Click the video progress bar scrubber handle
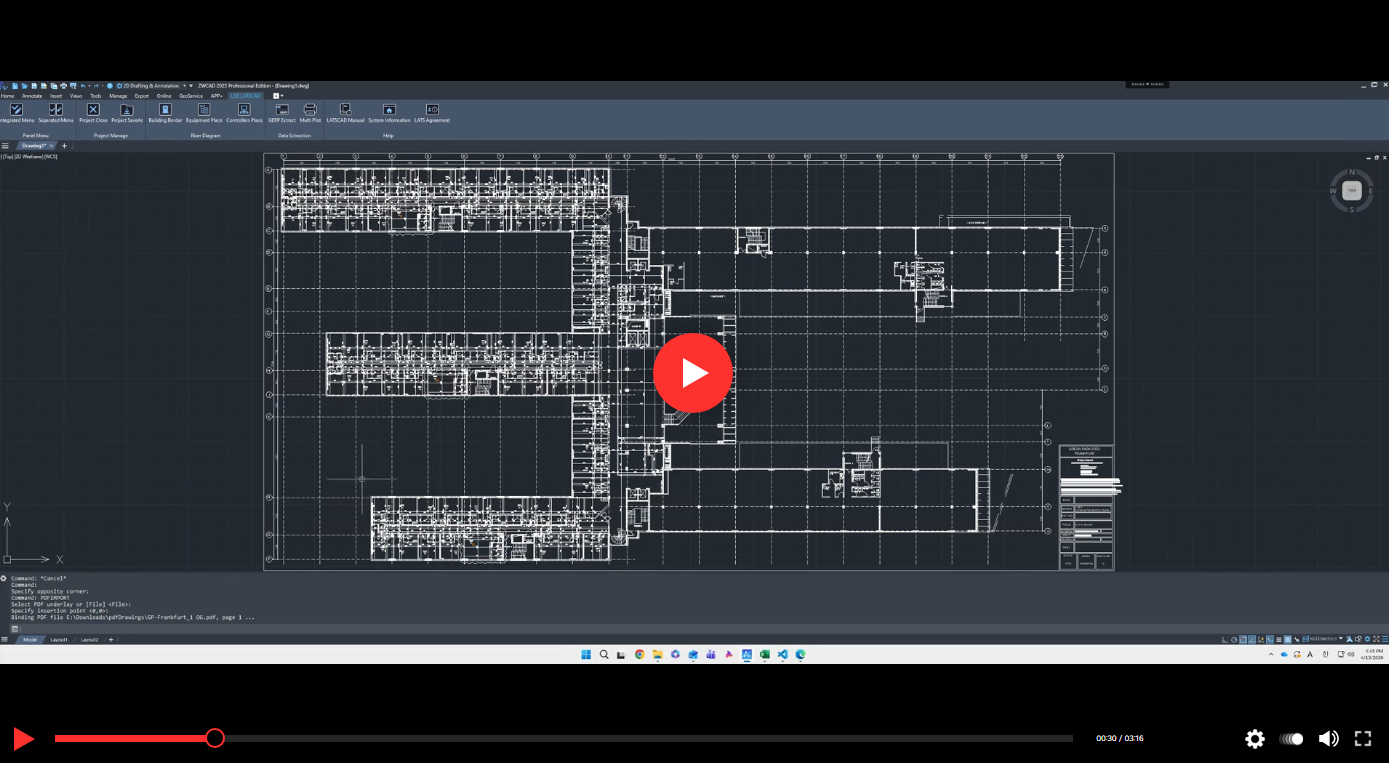This screenshot has height=763, width=1389. coord(215,738)
